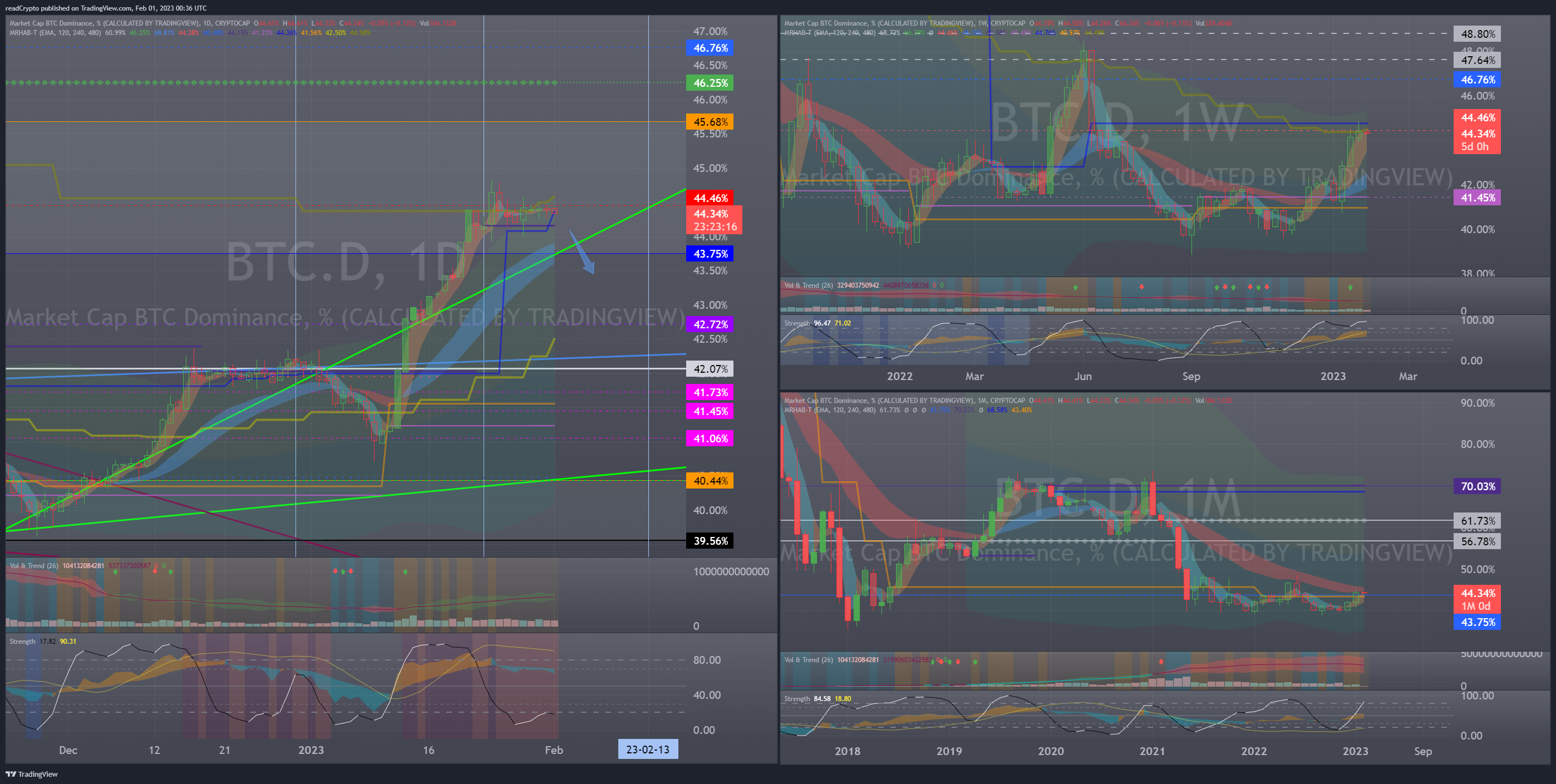Click the orange 40.44% price label
This screenshot has width=1556, height=784.
point(710,481)
